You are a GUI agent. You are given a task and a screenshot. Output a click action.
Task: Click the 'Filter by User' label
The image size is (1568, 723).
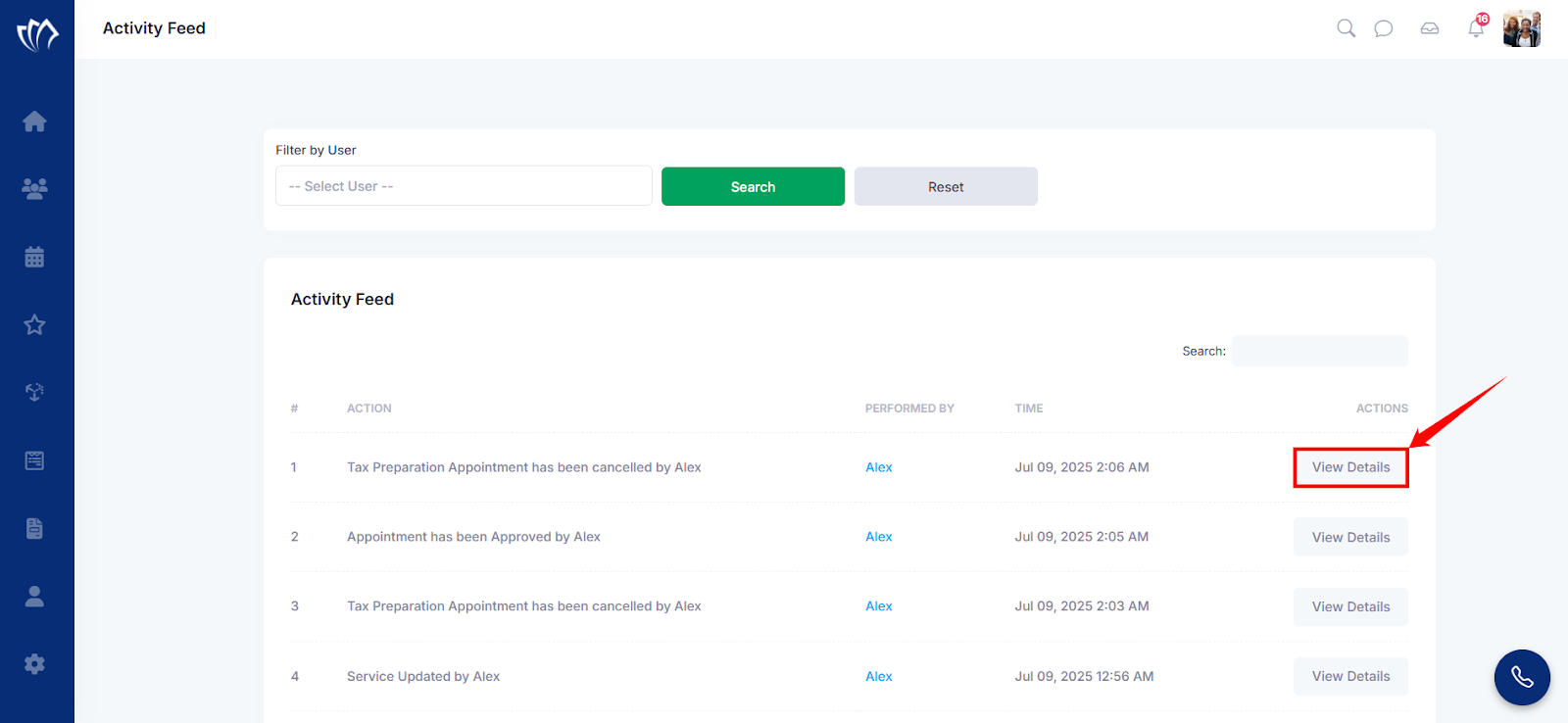316,150
